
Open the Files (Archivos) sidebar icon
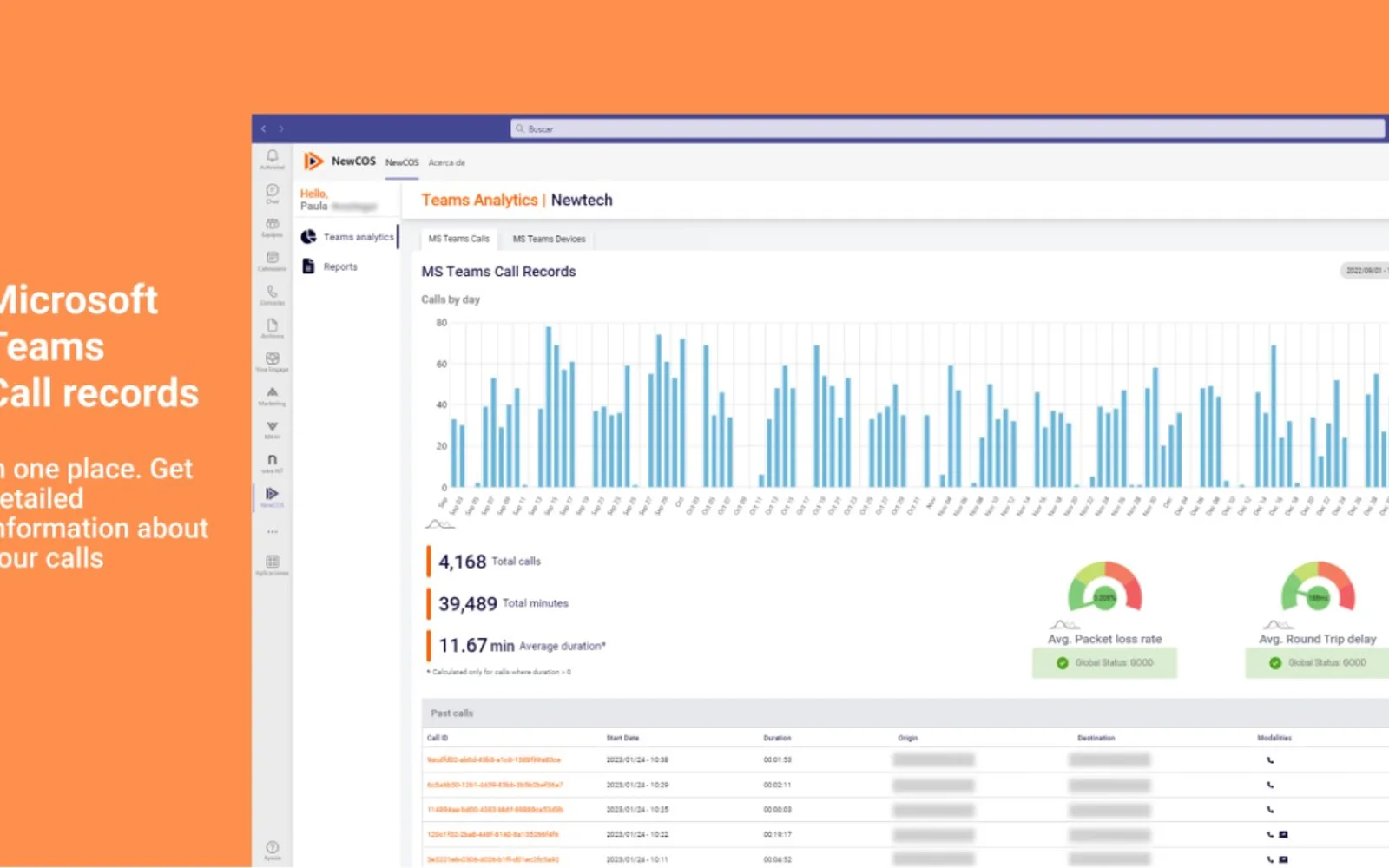pos(273,325)
